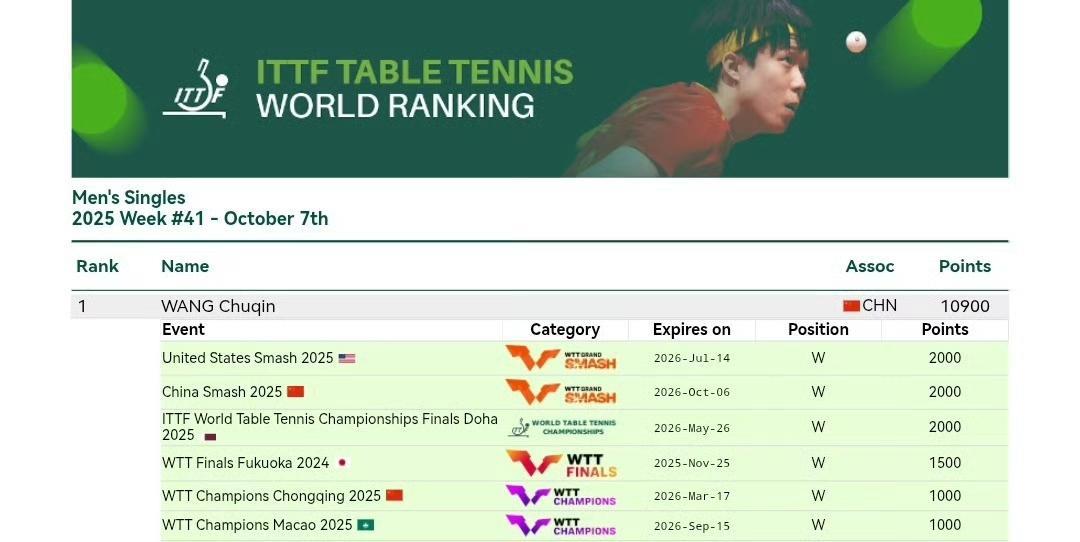This screenshot has width=1080, height=542.
Task: Click the WTT Grand Smash logo for China Smash
Action: (x=561, y=392)
